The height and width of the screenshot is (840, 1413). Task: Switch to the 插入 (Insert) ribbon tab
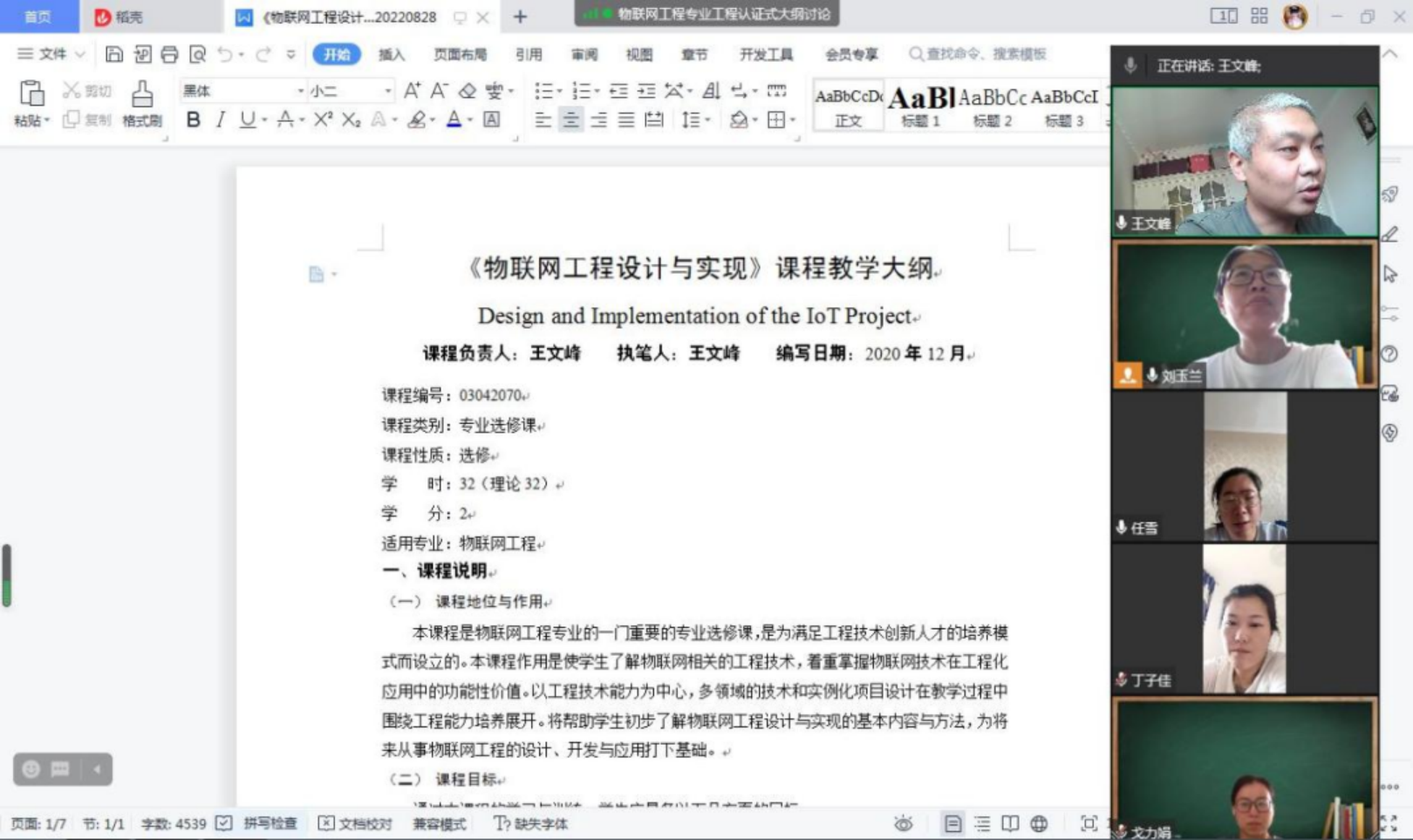pos(392,54)
